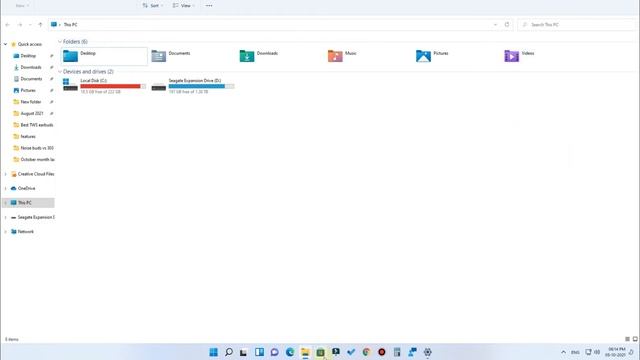This screenshot has width=640, height=360.
Task: Switch to the large icons view layout
Action: pyautogui.click(x=635, y=339)
